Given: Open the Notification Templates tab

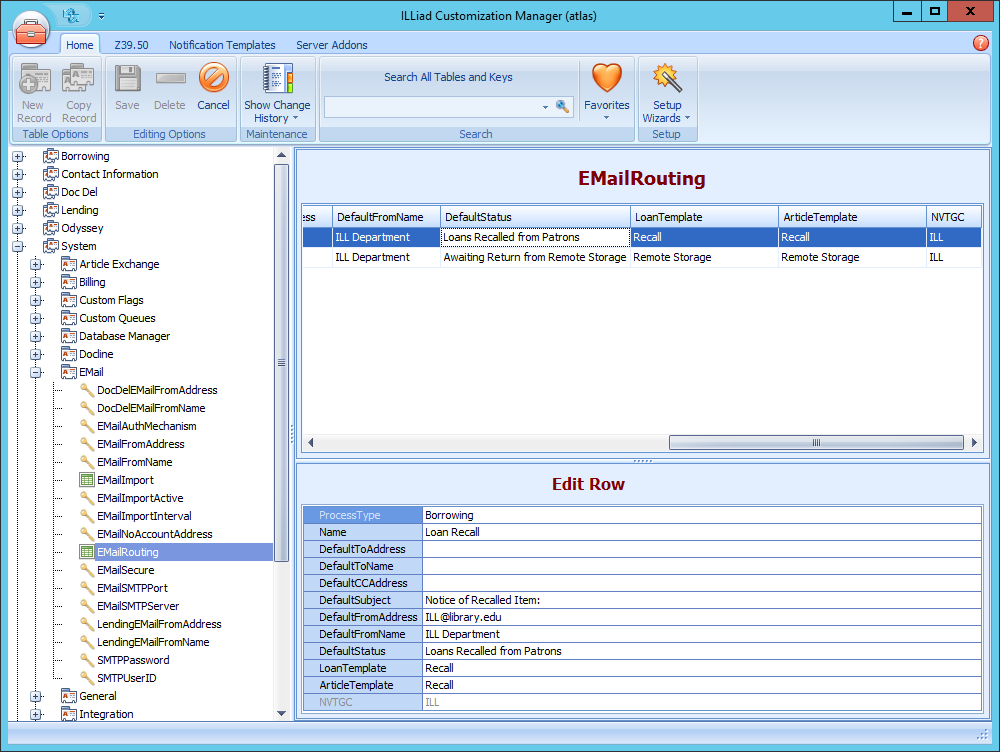Looking at the screenshot, I should coord(222,45).
